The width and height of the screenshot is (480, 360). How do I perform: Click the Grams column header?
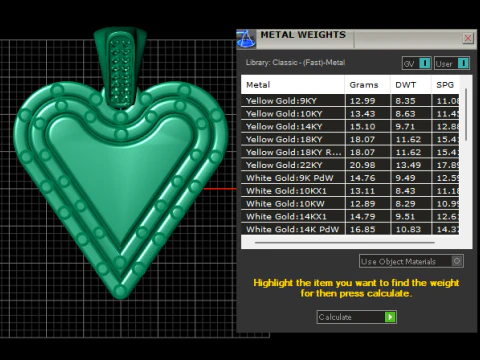(368, 85)
